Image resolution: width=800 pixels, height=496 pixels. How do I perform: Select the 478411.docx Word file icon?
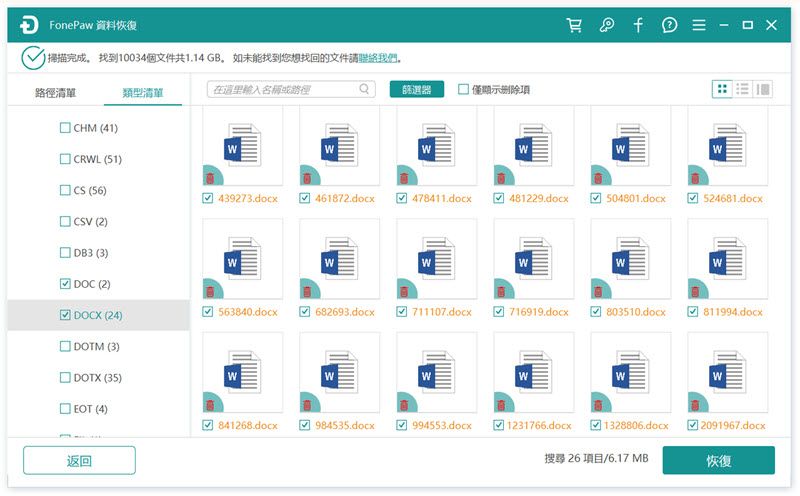(x=436, y=146)
